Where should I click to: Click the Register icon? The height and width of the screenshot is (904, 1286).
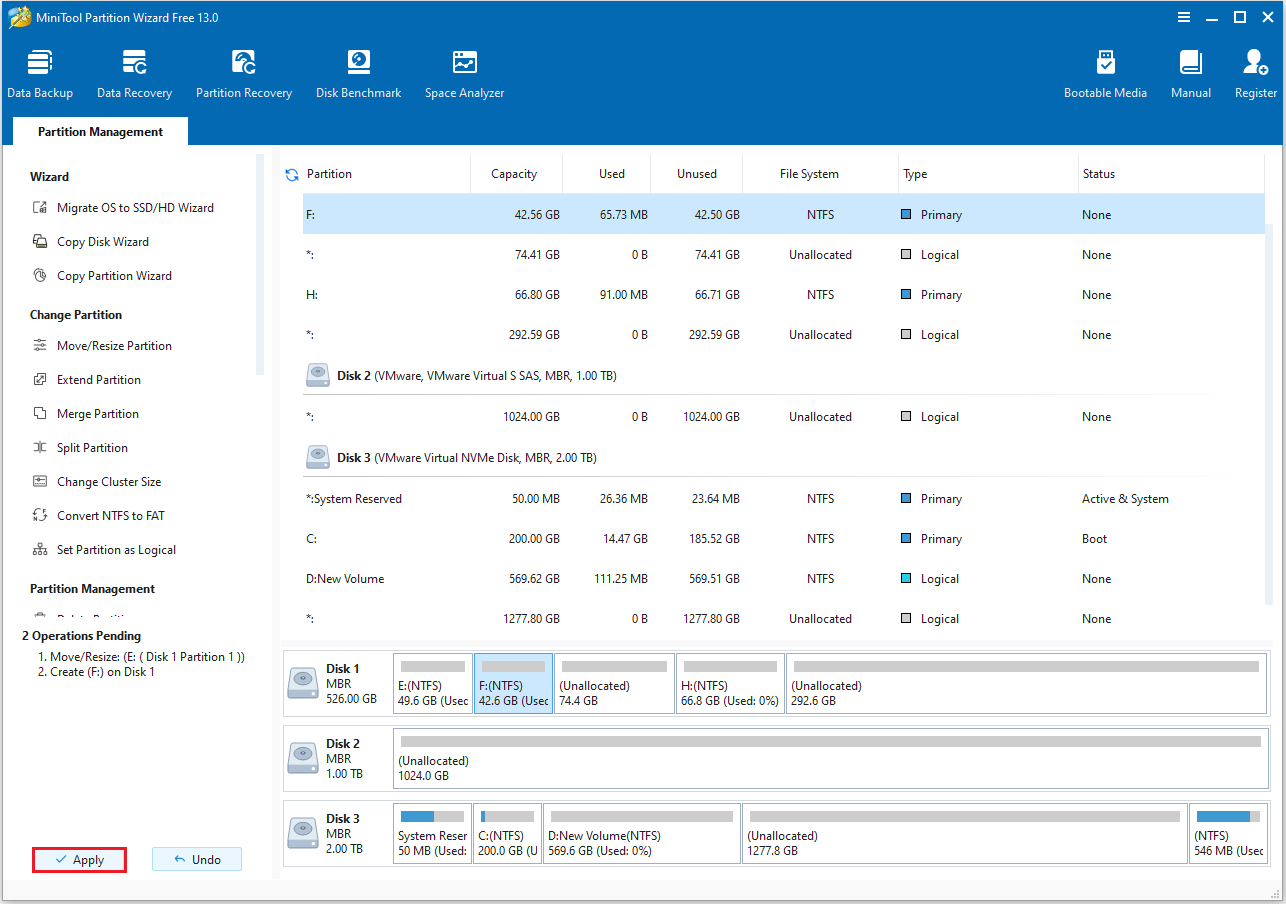point(1254,70)
